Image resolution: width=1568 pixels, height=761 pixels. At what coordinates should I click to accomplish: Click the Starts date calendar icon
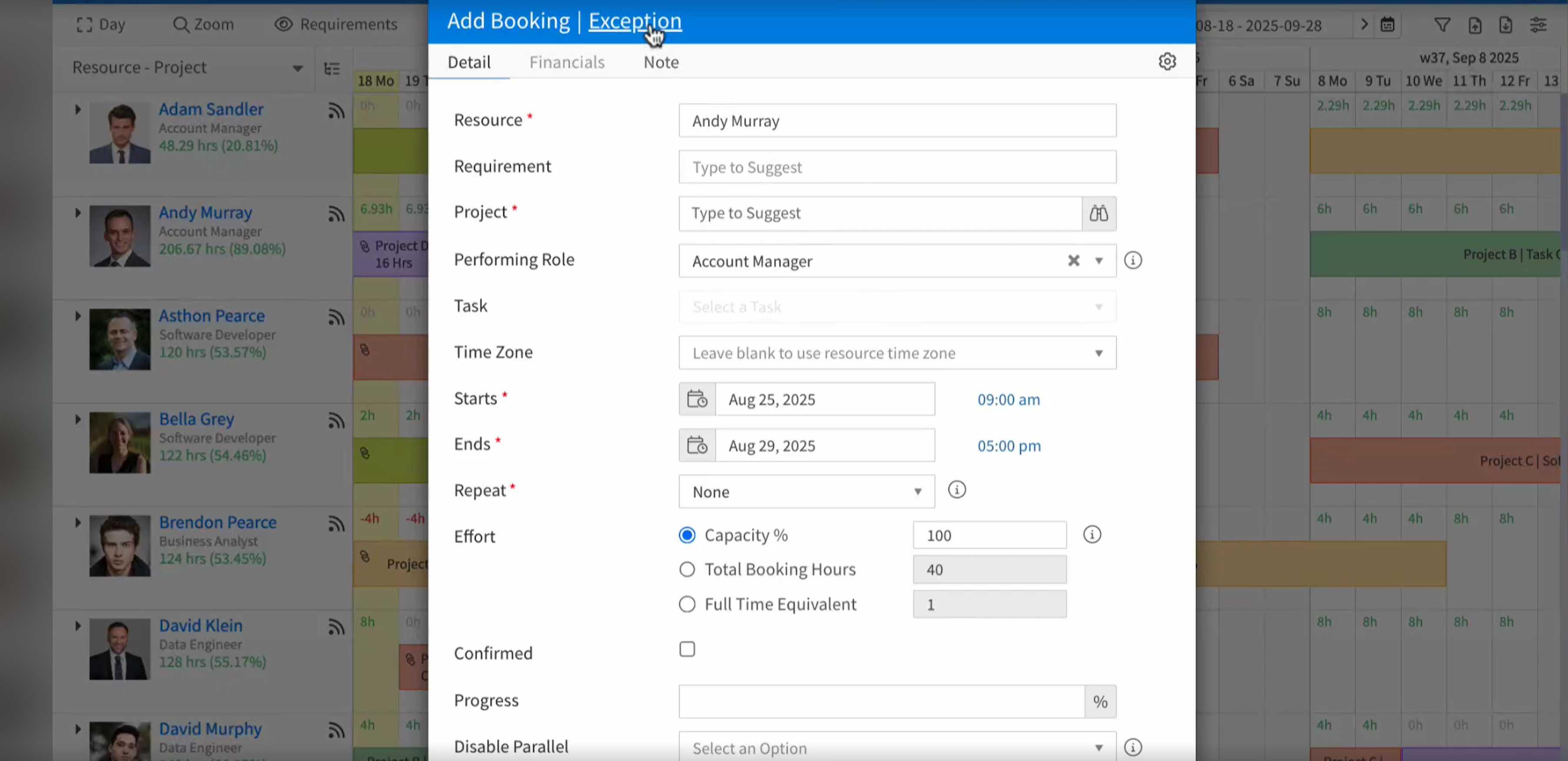click(697, 399)
